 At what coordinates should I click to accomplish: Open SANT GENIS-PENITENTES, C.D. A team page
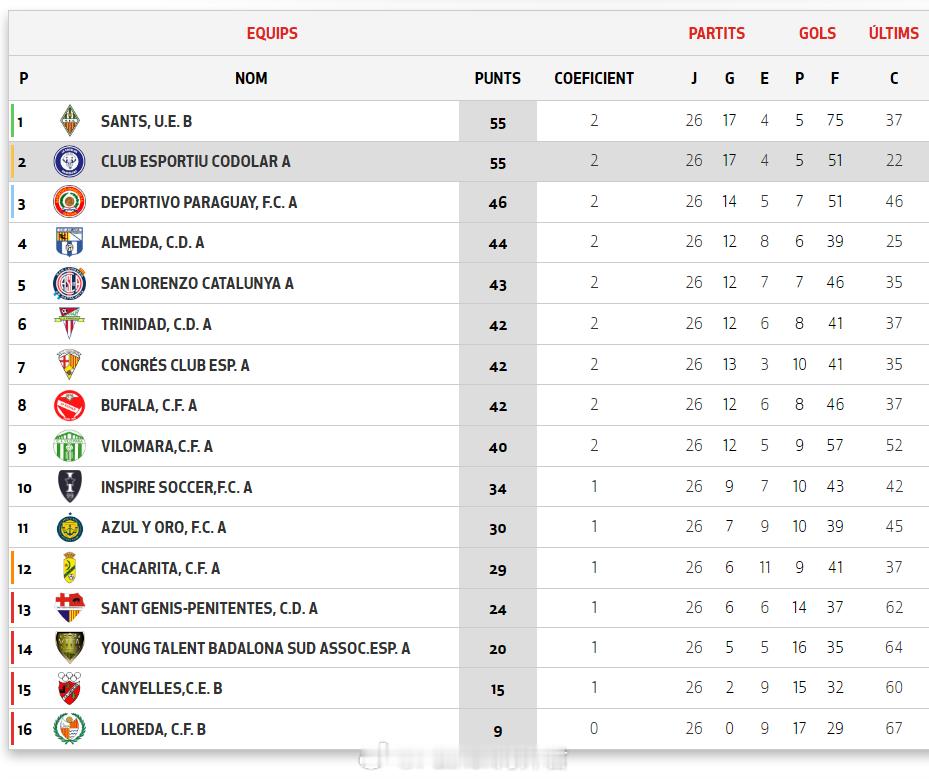coord(209,608)
